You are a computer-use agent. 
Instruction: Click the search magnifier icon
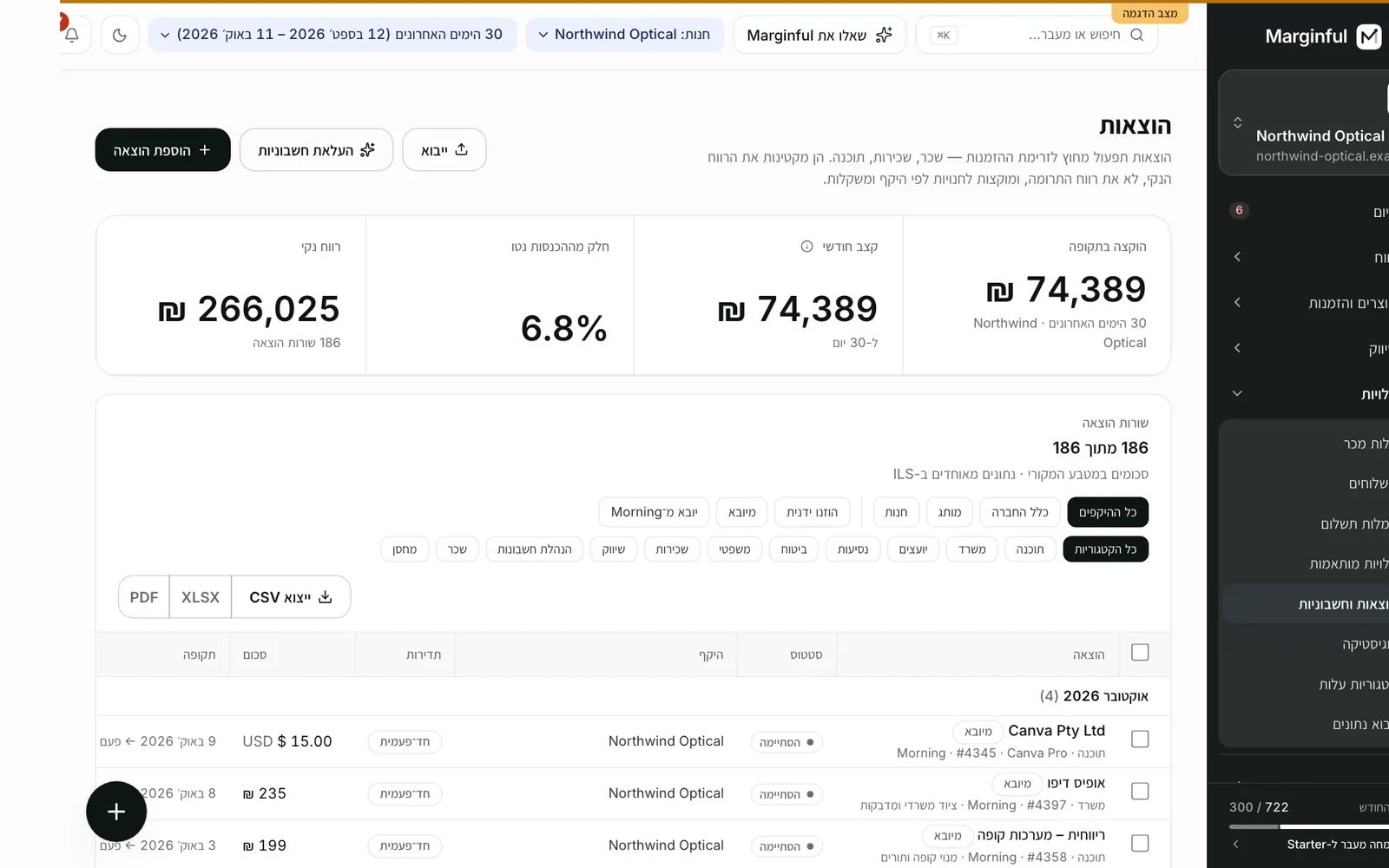coord(1137,35)
